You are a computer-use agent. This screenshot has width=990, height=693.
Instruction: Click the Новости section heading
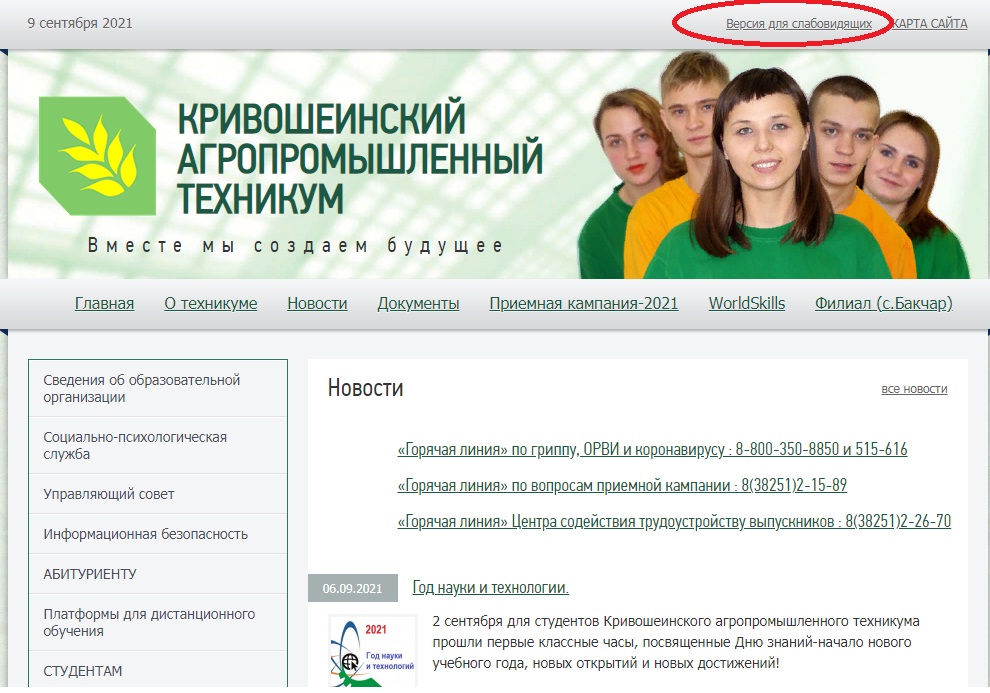pos(365,388)
